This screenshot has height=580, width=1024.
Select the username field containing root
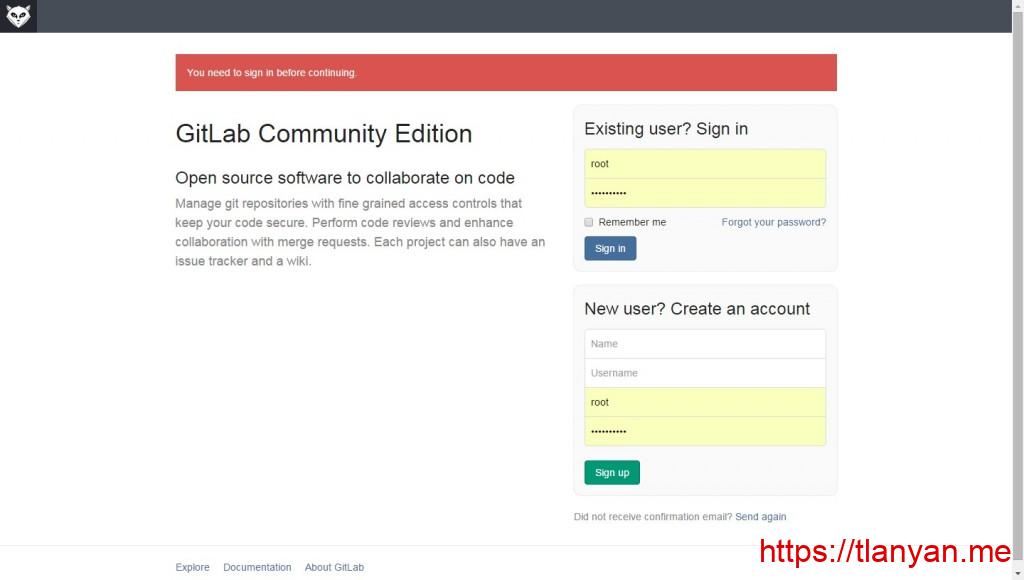tap(704, 163)
